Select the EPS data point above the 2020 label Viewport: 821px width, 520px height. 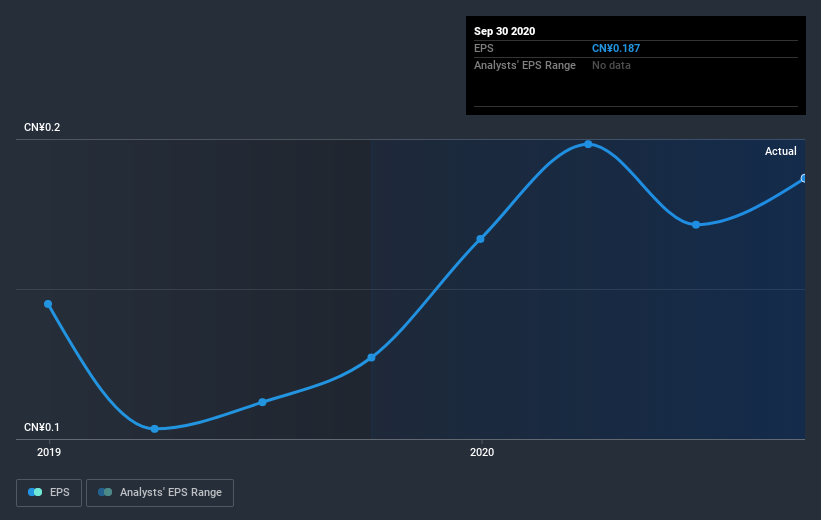point(480,239)
